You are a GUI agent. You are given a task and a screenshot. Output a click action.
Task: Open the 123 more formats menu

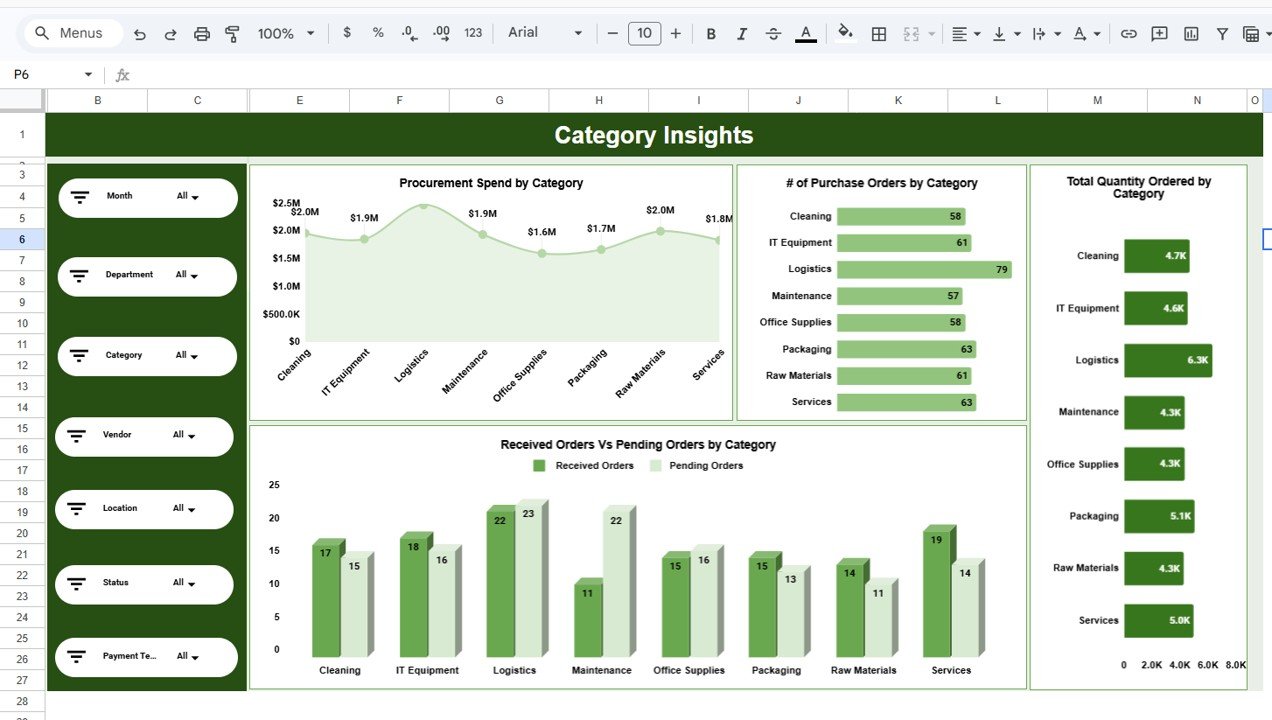pos(472,33)
